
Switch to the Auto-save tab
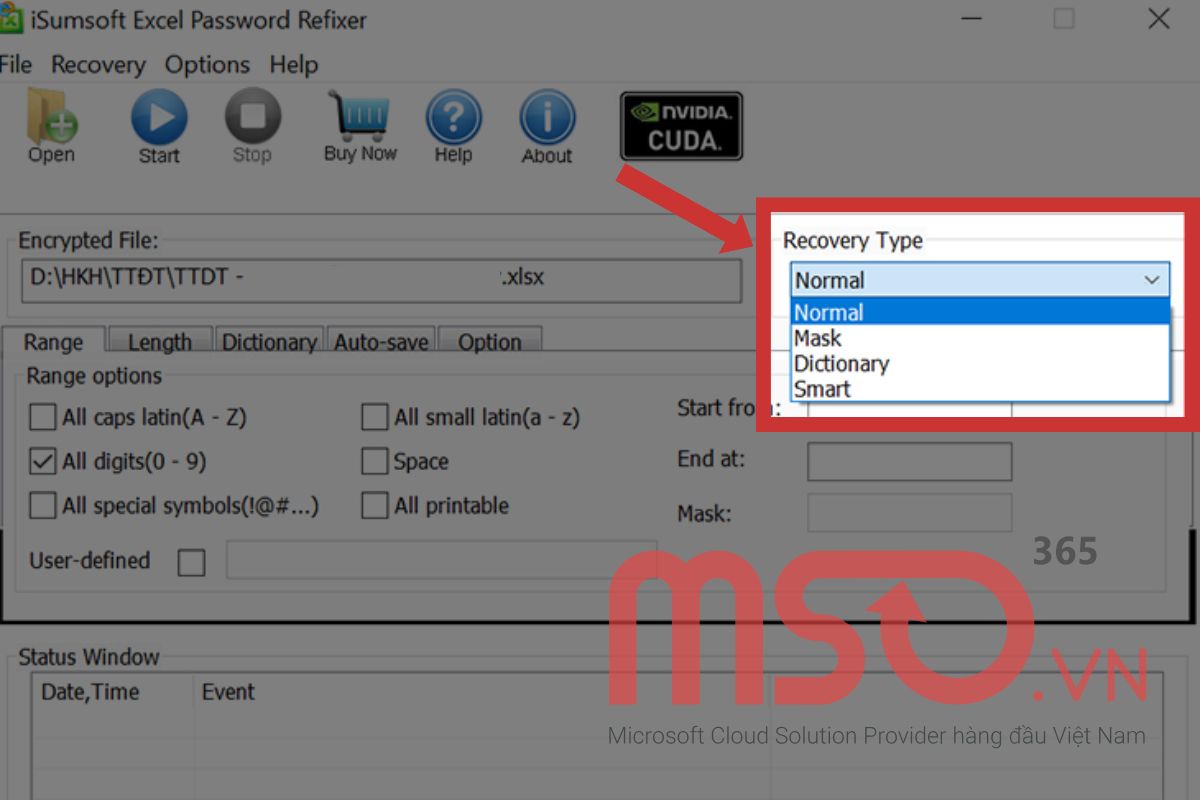pyautogui.click(x=381, y=342)
